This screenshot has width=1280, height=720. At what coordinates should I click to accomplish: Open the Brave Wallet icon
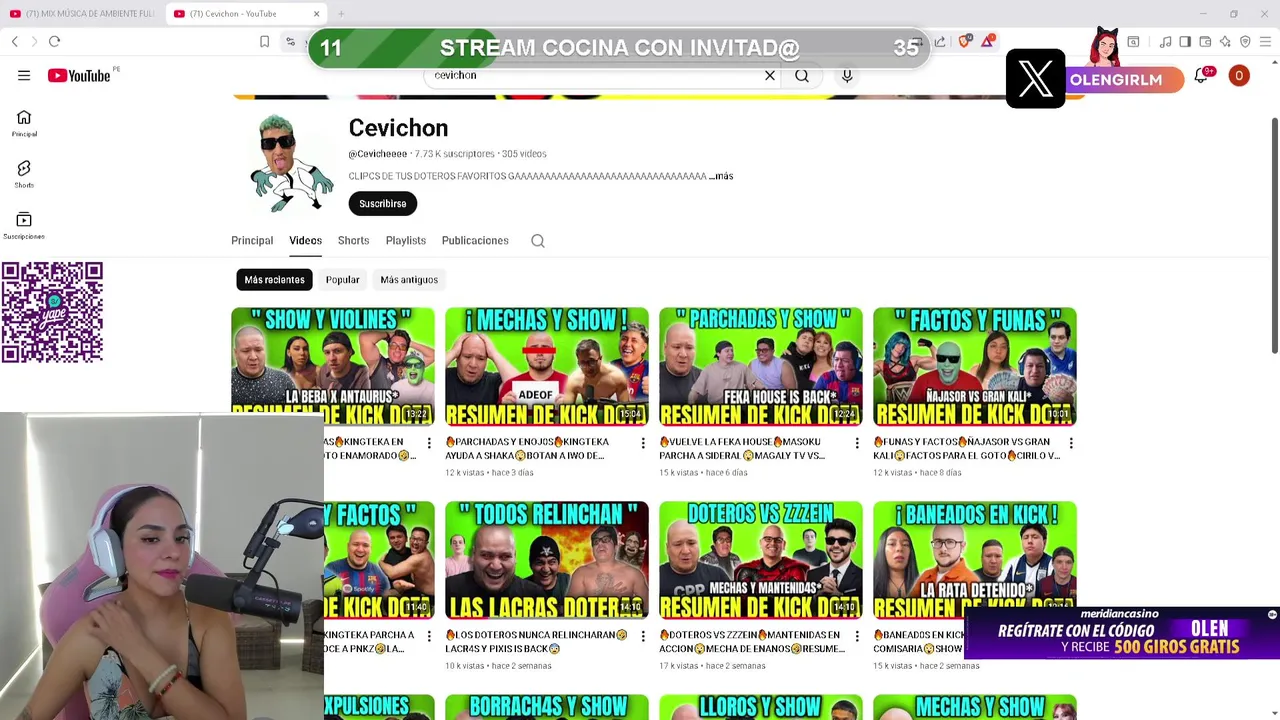click(x=1205, y=41)
